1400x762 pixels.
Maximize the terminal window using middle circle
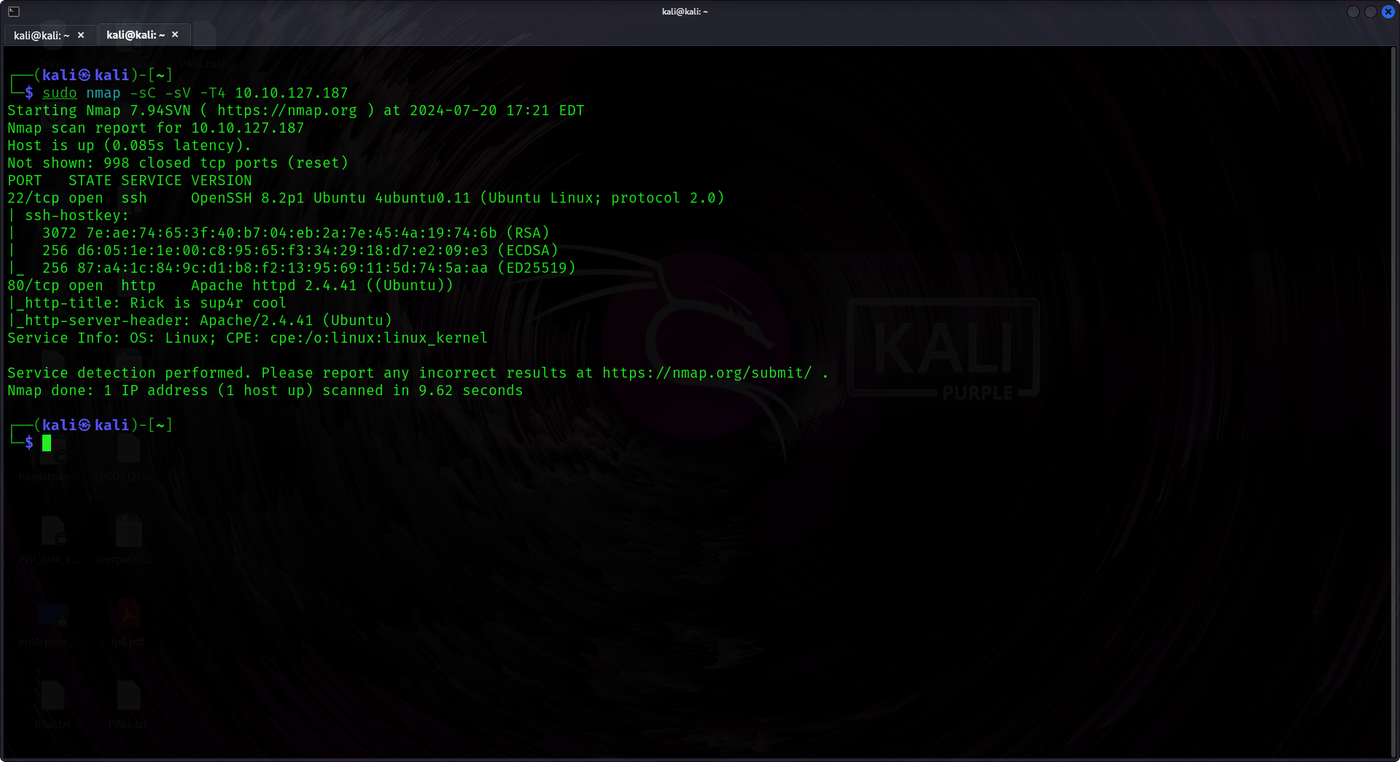pos(1370,11)
